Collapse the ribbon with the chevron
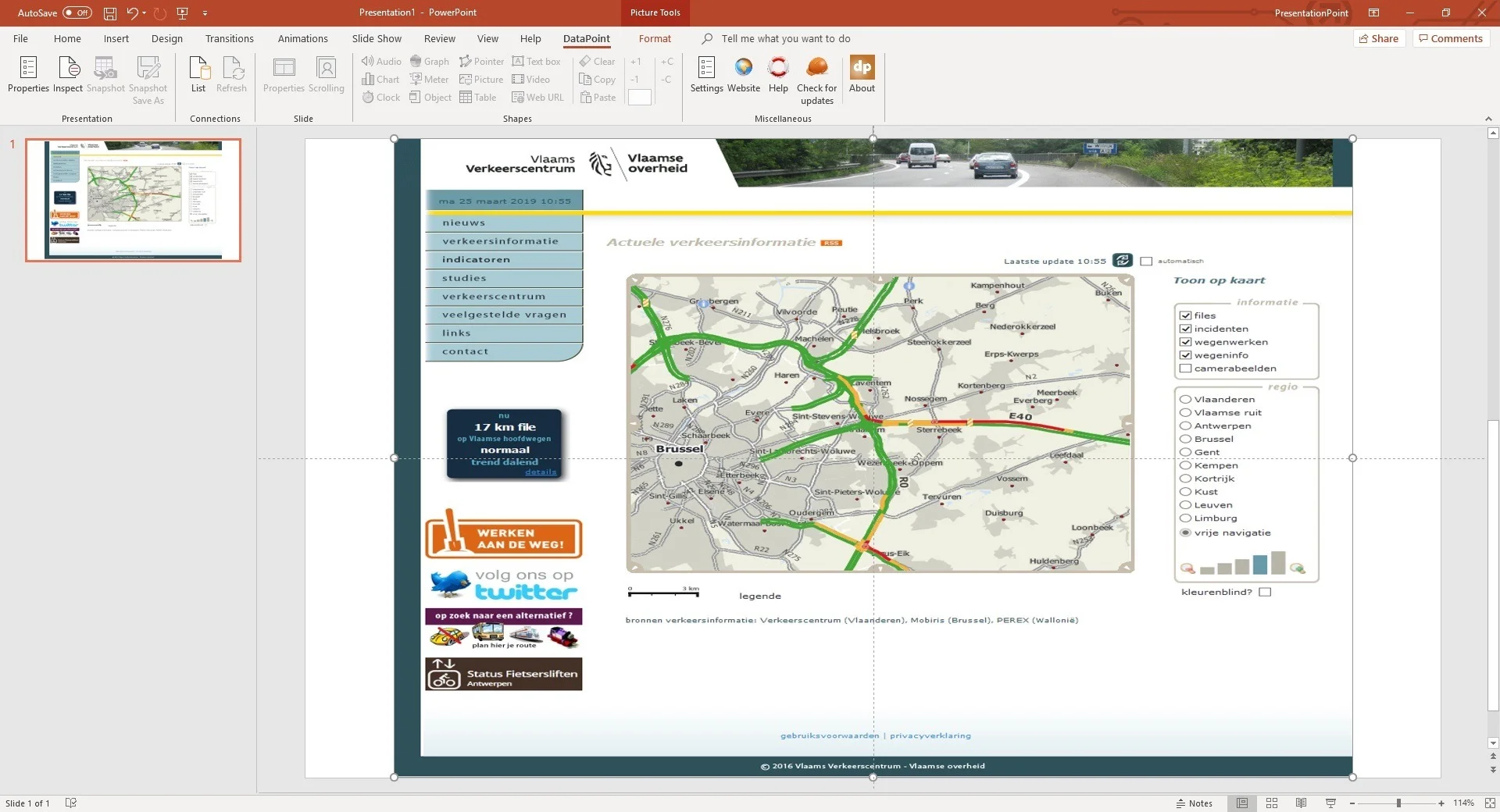 1488,119
